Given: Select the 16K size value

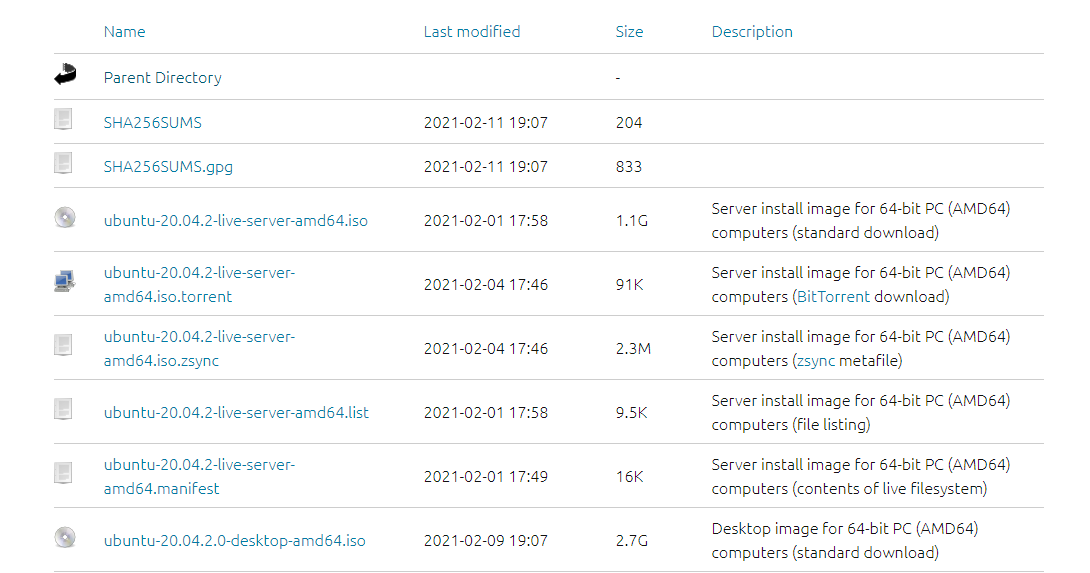Looking at the screenshot, I should [x=630, y=476].
